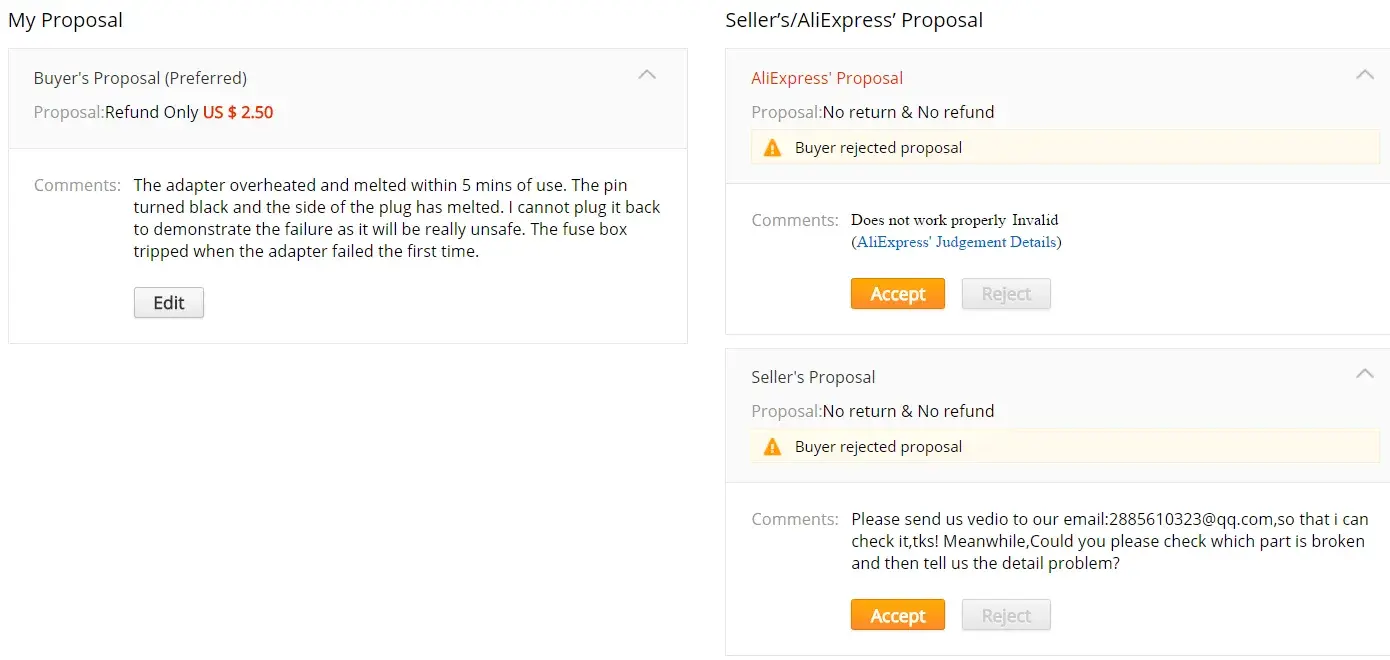
Task: Click the Buyer's Proposal (Preferred) title
Action: tap(140, 78)
